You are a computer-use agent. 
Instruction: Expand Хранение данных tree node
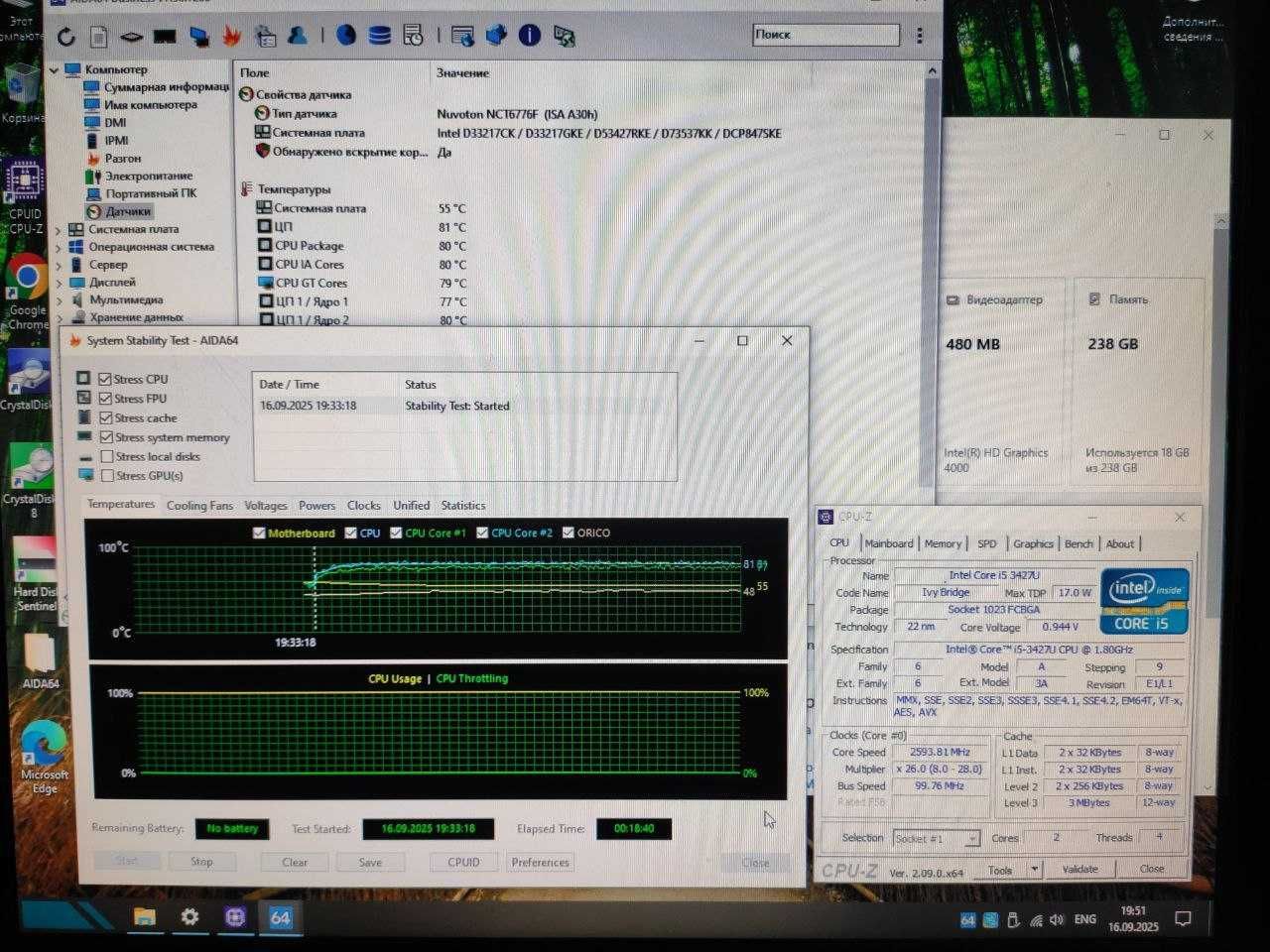[x=59, y=318]
